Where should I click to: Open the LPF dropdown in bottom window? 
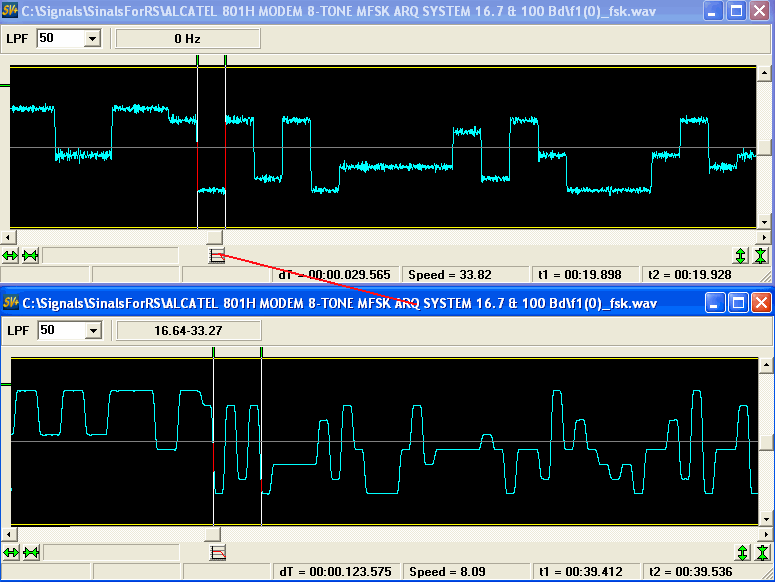click(93, 330)
